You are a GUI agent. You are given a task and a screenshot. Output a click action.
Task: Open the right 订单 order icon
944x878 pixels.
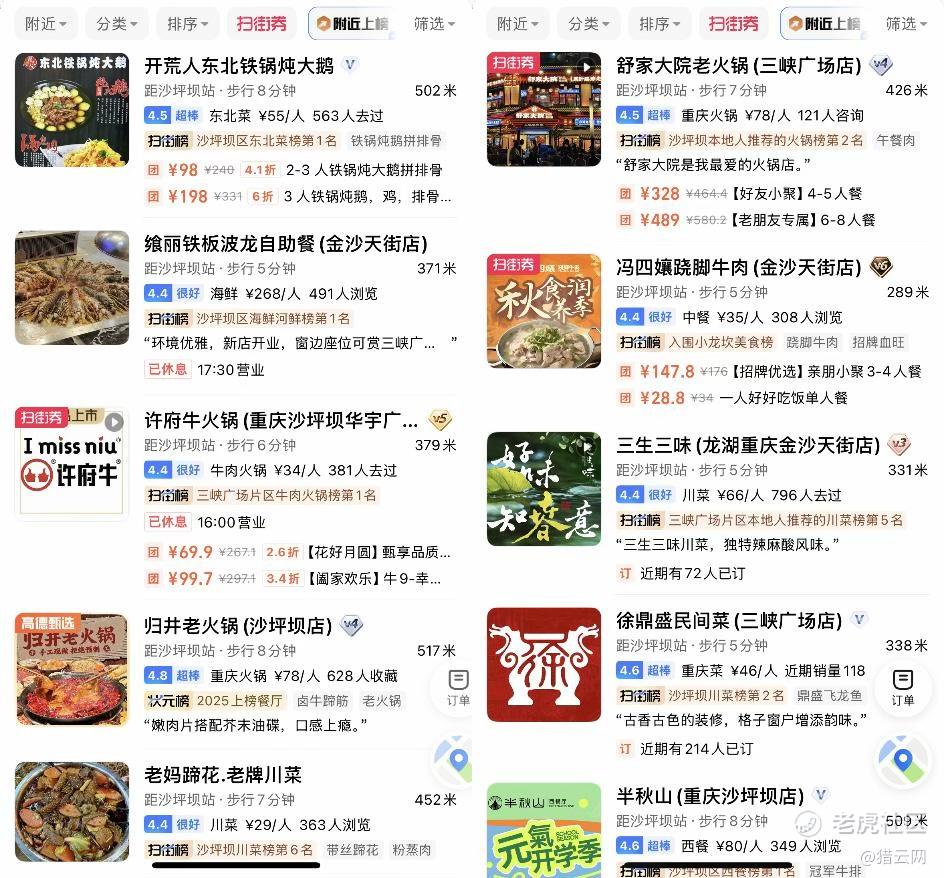902,687
